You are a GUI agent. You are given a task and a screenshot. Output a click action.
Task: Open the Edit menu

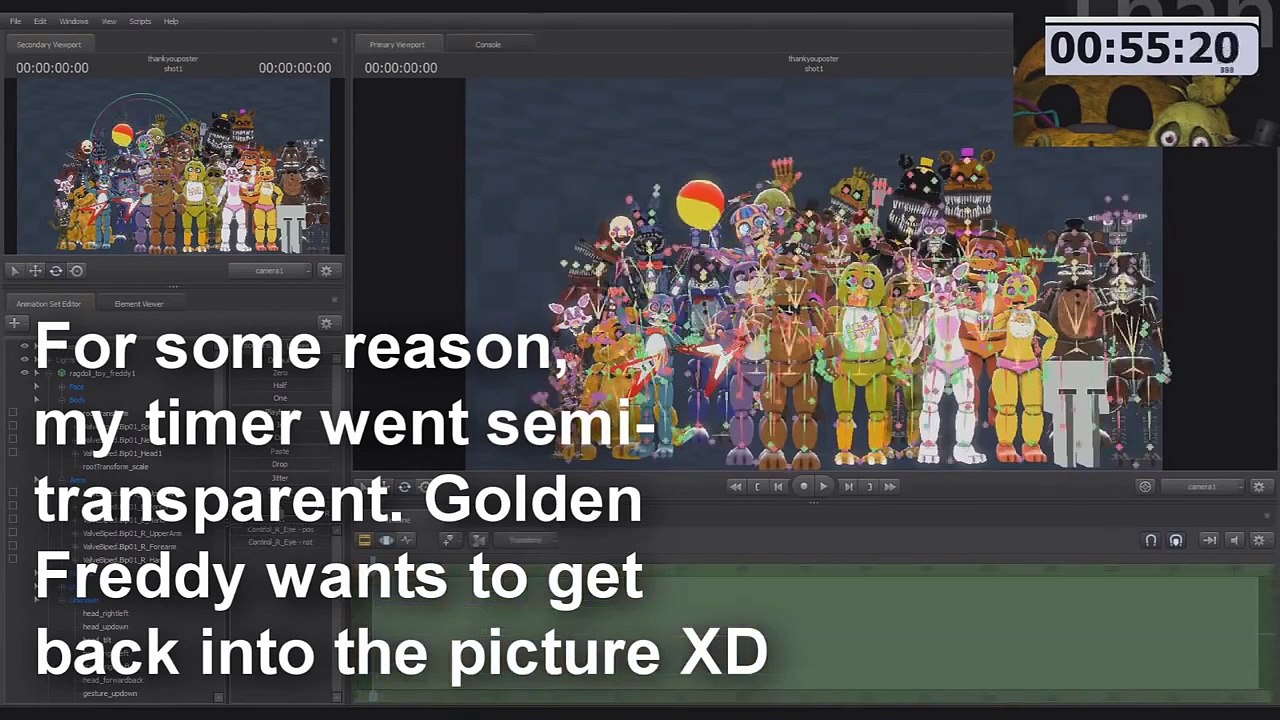(40, 21)
